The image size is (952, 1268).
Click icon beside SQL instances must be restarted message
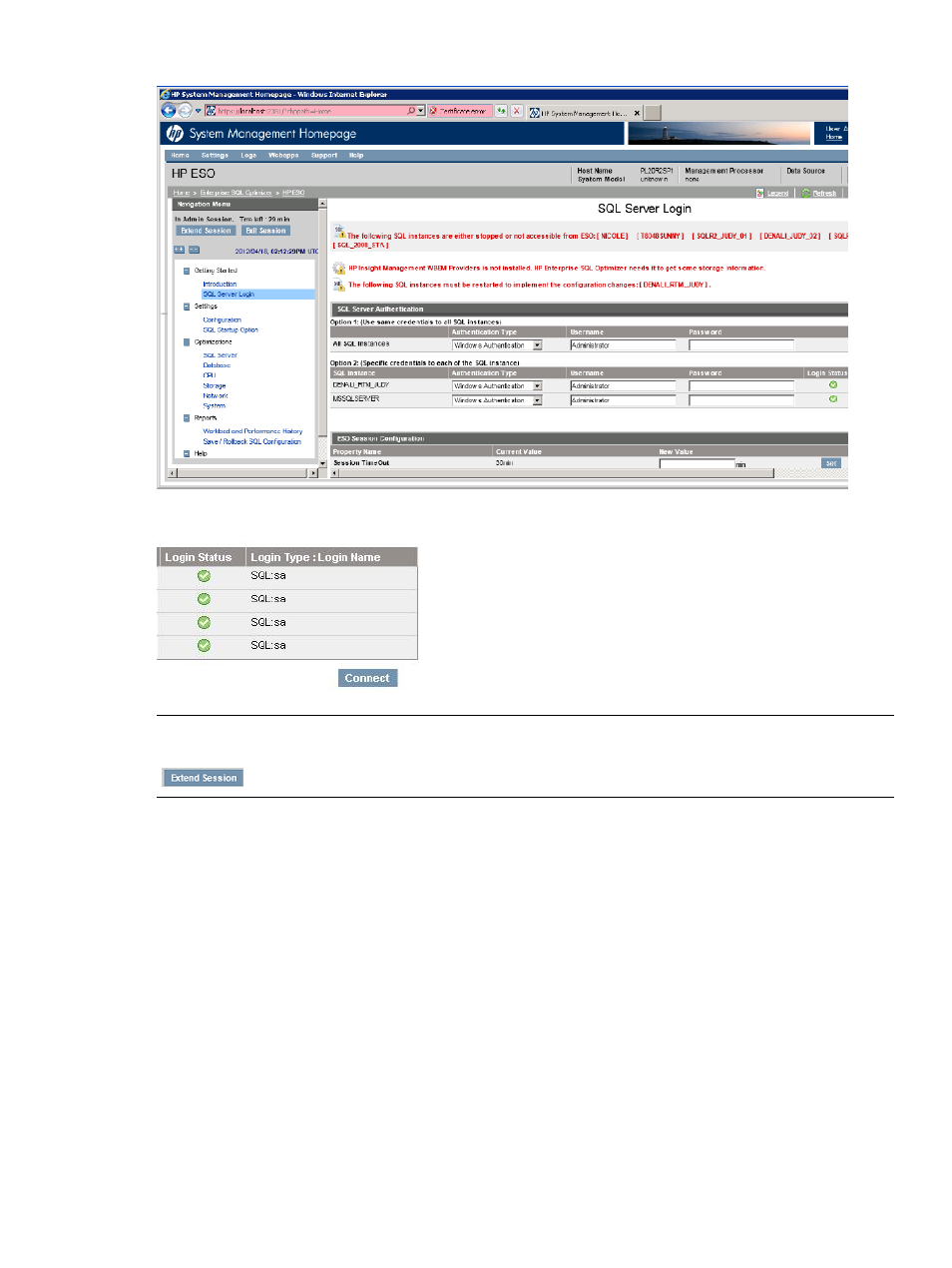339,285
